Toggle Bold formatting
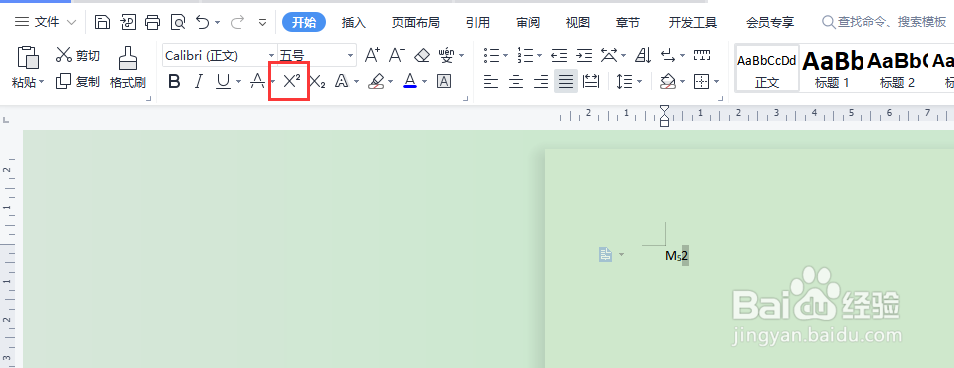The height and width of the screenshot is (368, 954). (x=175, y=81)
